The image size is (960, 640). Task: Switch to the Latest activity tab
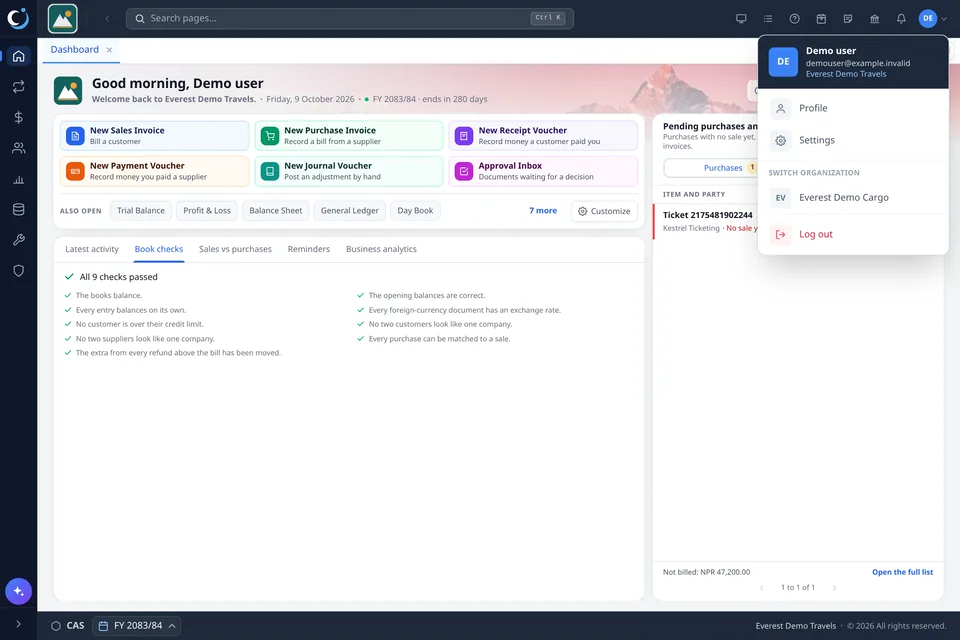tap(92, 249)
